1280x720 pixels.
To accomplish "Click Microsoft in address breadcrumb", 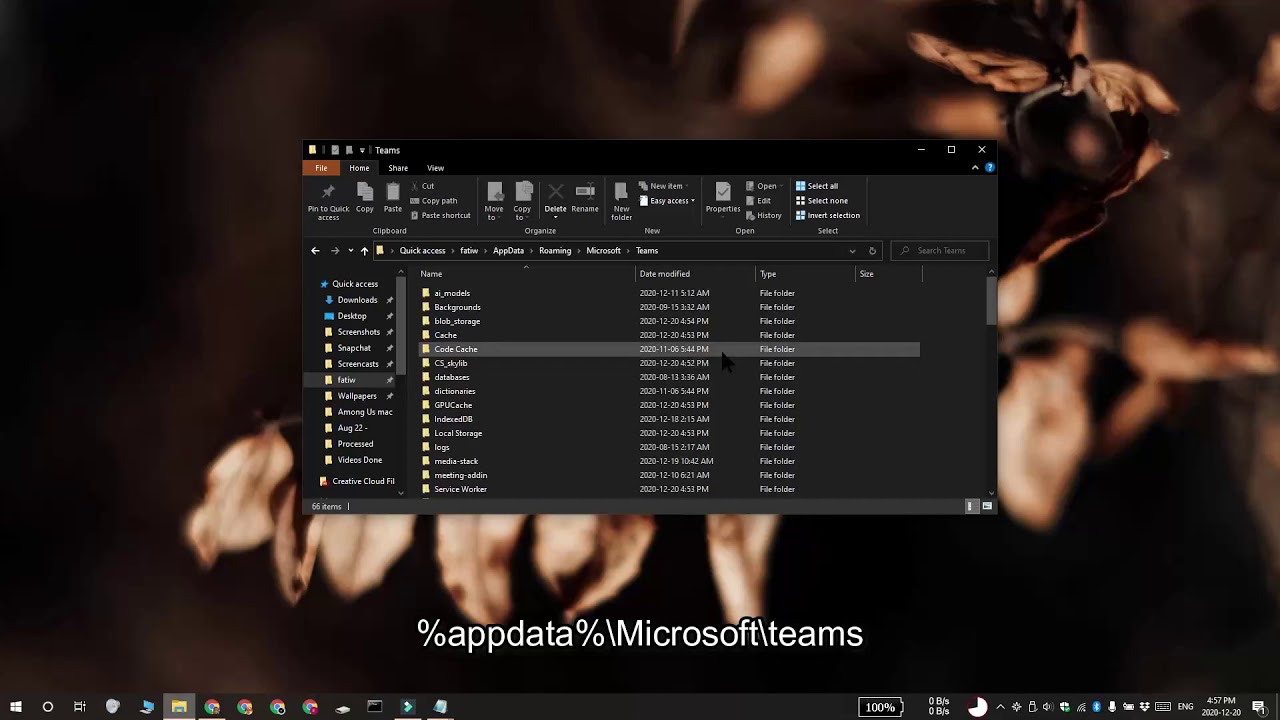I will (603, 251).
